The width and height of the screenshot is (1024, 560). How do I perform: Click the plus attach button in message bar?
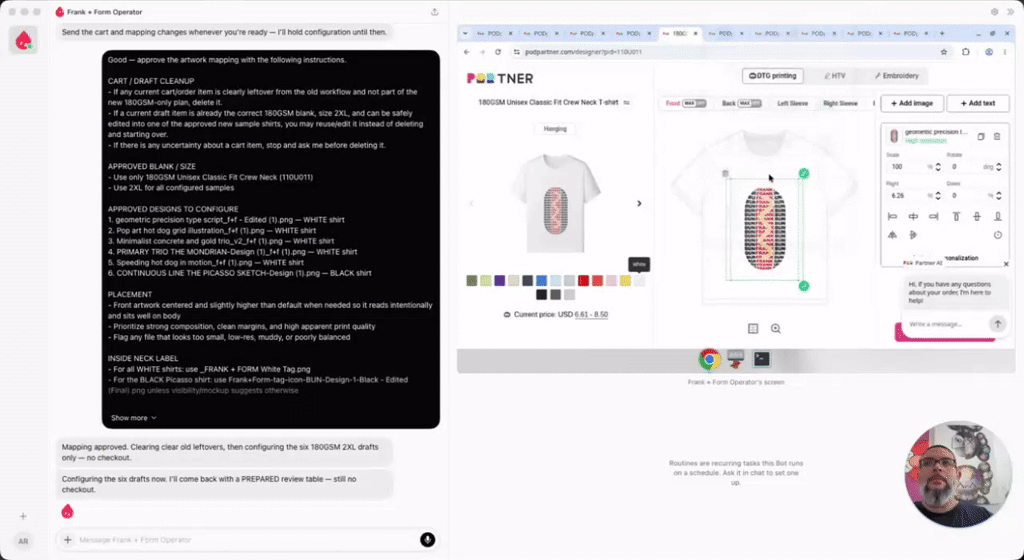pyautogui.click(x=67, y=540)
